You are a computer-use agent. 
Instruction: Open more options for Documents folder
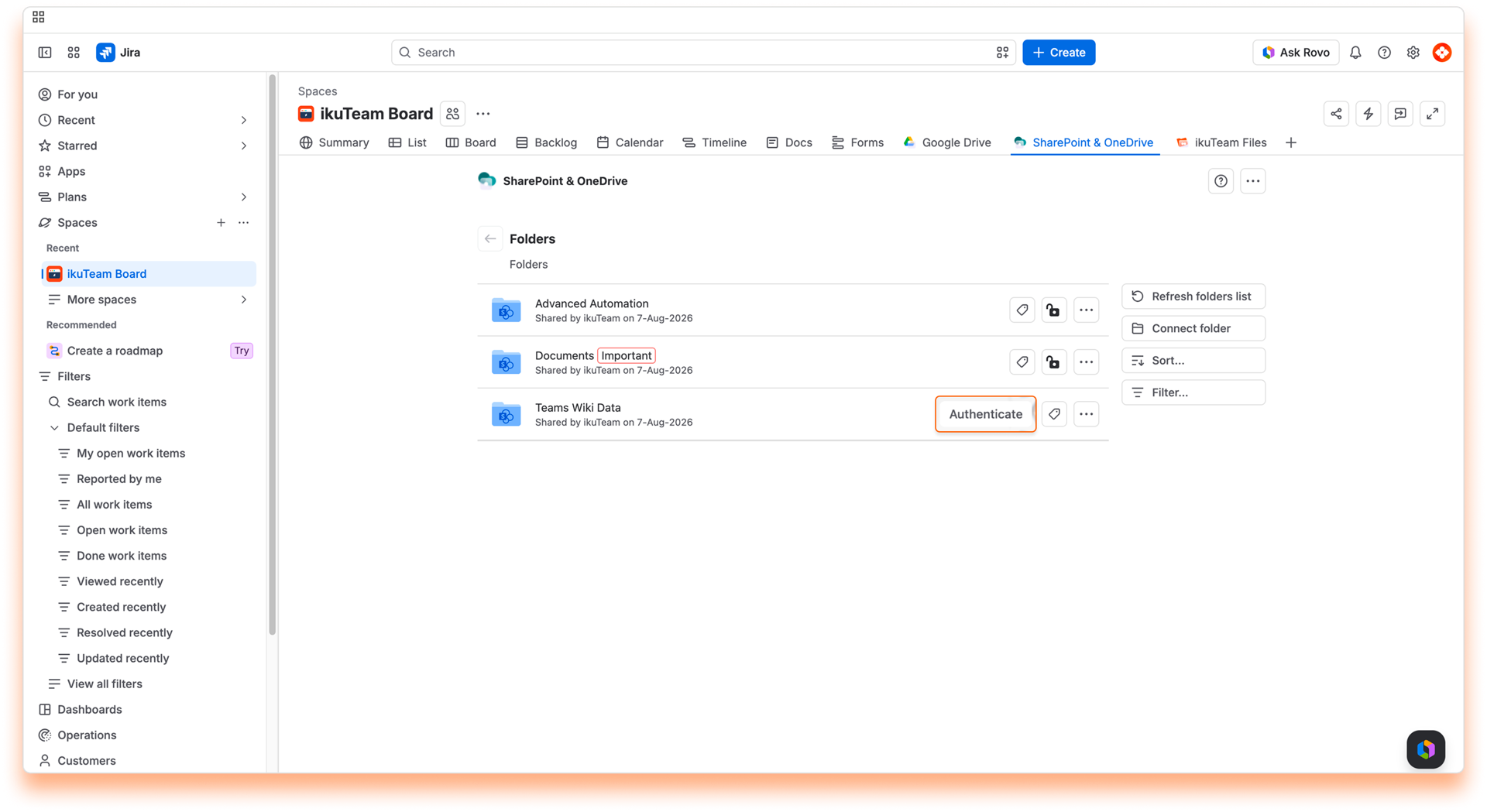point(1086,362)
